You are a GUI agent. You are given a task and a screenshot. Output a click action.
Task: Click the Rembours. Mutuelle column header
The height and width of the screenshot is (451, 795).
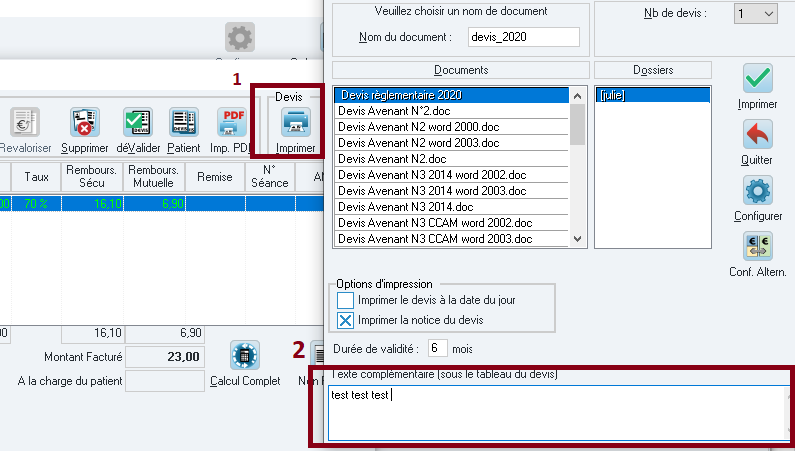154,177
